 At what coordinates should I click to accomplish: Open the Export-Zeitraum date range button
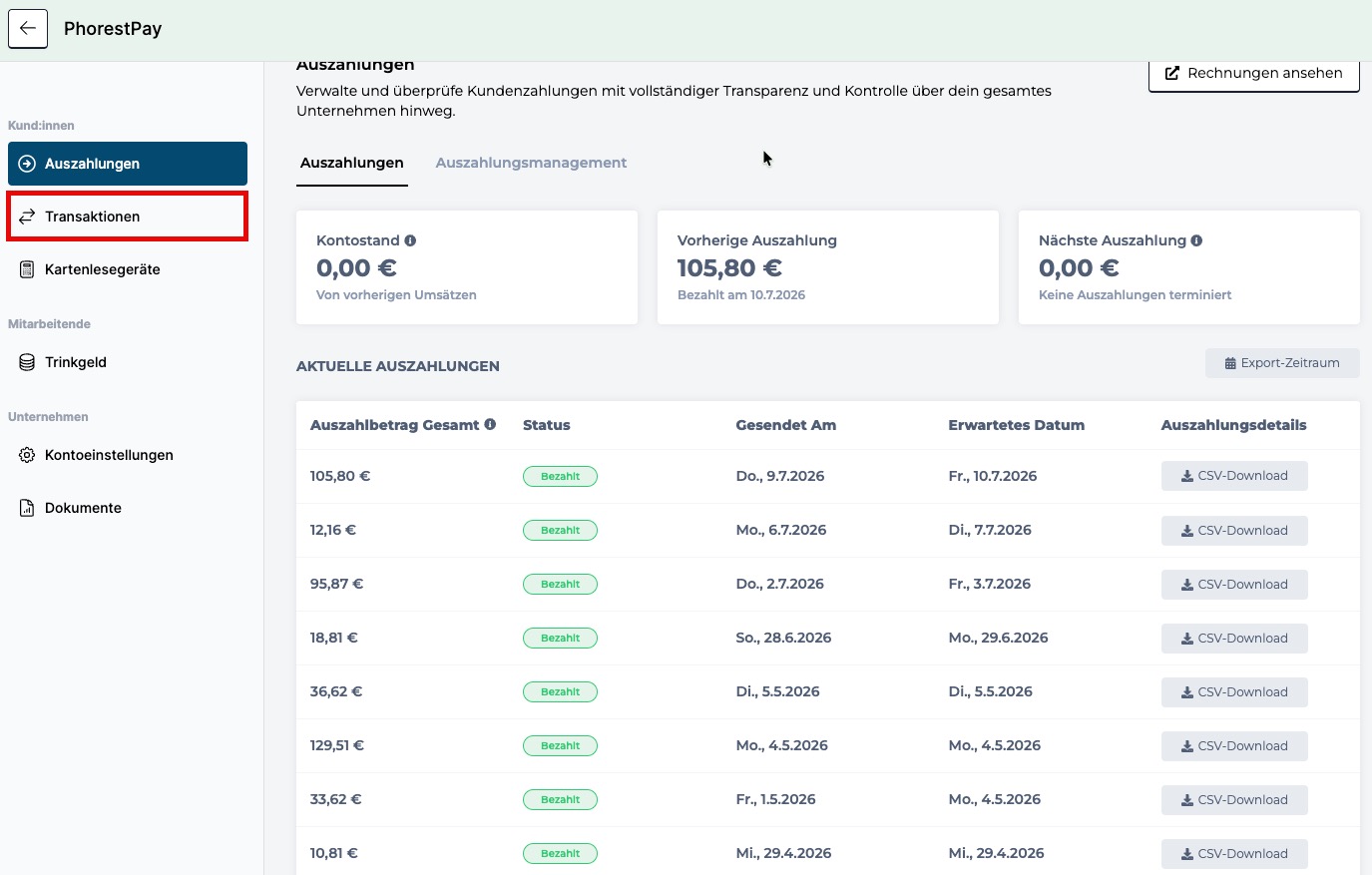tap(1282, 363)
